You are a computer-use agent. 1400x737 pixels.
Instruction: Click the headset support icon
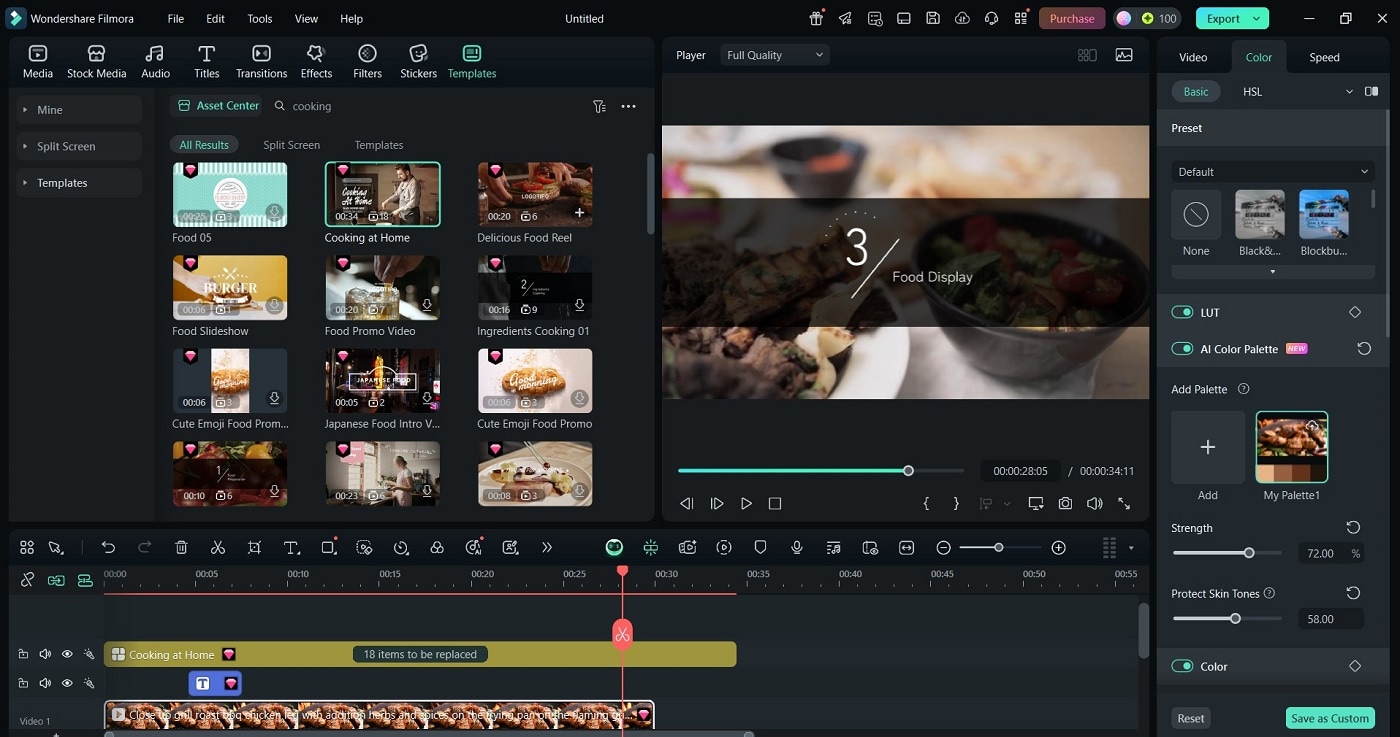(991, 18)
